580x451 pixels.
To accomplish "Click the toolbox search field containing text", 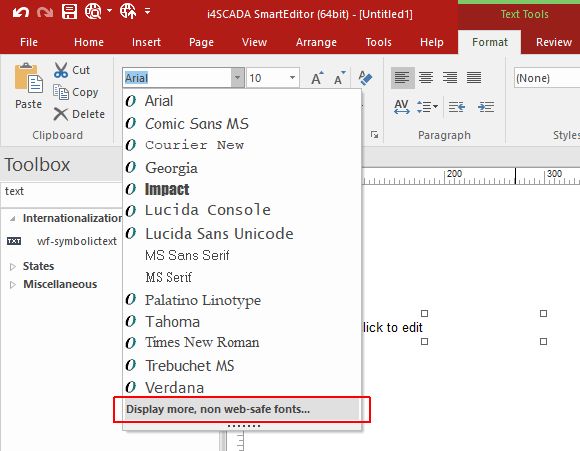I will coord(61,192).
